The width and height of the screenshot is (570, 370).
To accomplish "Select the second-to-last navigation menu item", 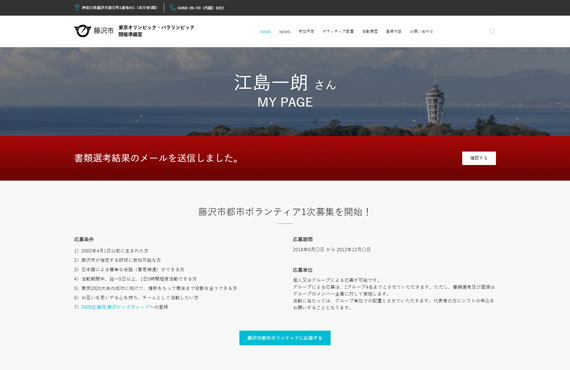I will 393,32.
